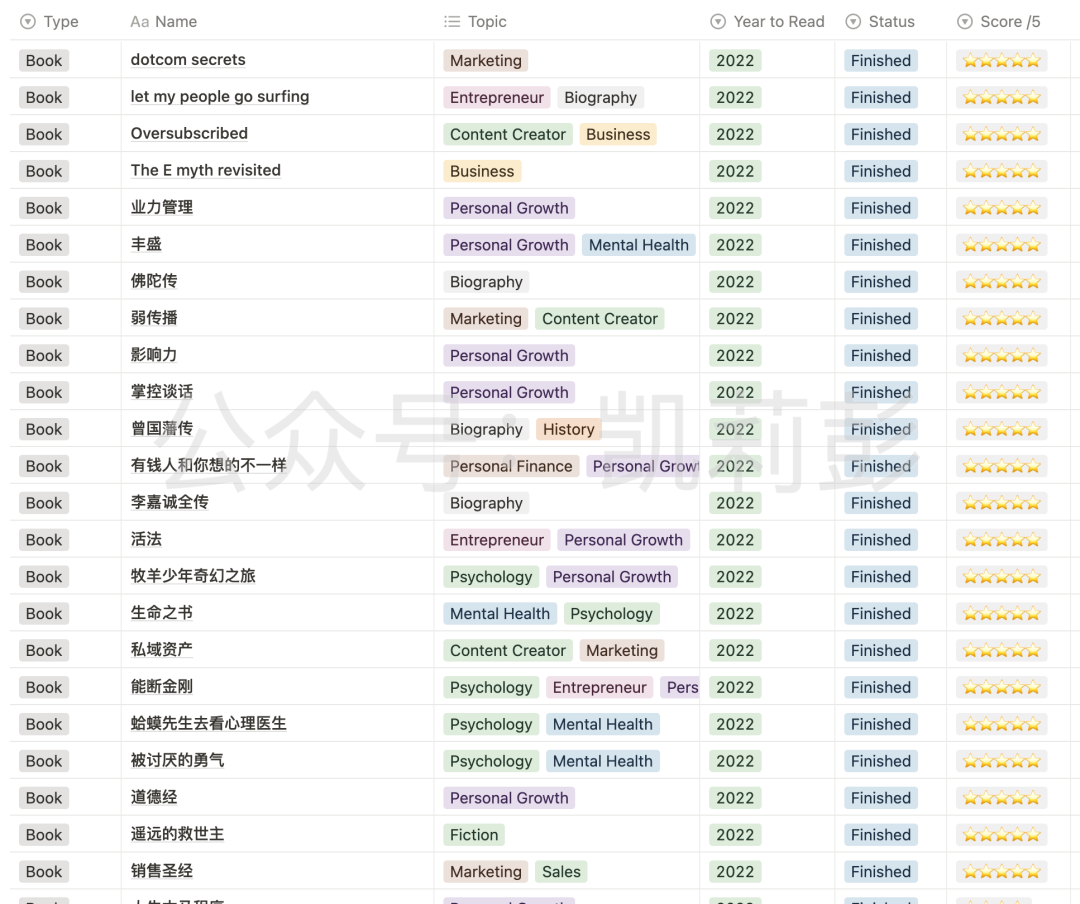Viewport: 1080px width, 904px height.
Task: Select the 道德经 name cell
Action: (x=278, y=797)
